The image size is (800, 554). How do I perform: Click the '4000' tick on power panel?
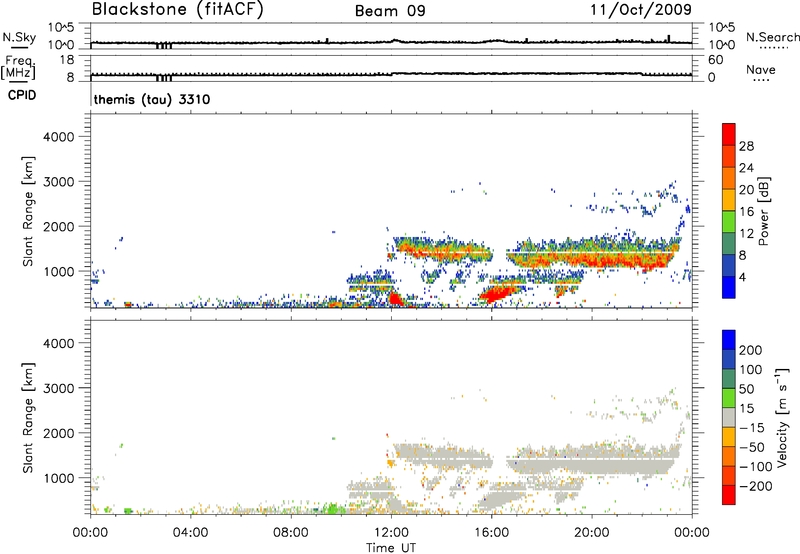coord(59,137)
